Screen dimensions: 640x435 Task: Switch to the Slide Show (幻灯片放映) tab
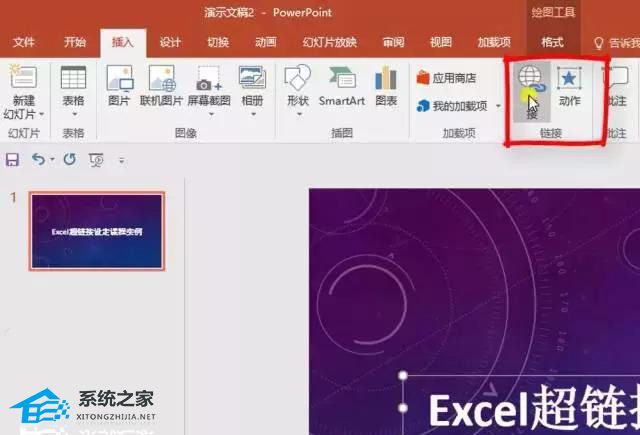coord(330,42)
